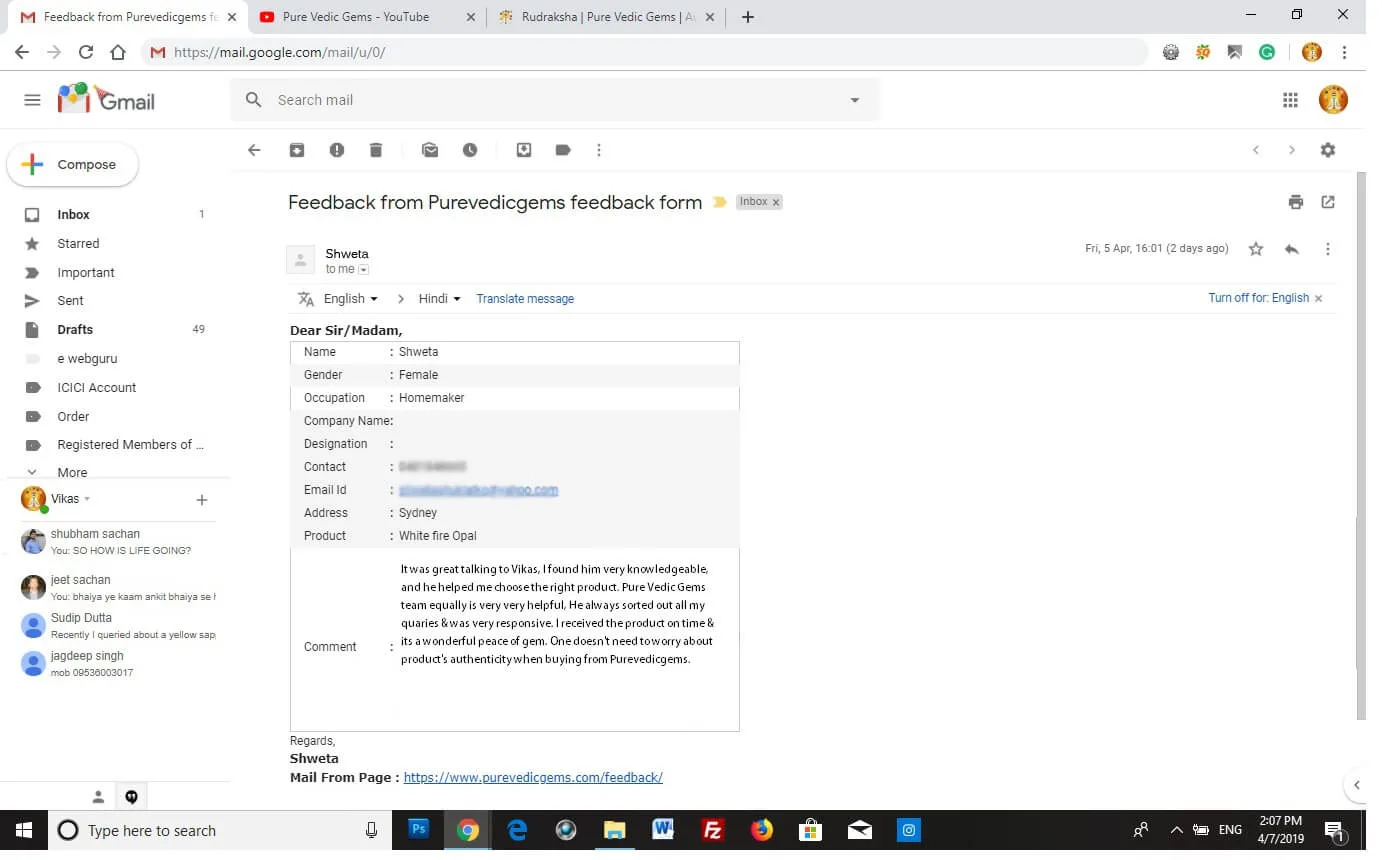Open Google apps grid
Viewport: 1382px width, 860px height.
pos(1290,100)
